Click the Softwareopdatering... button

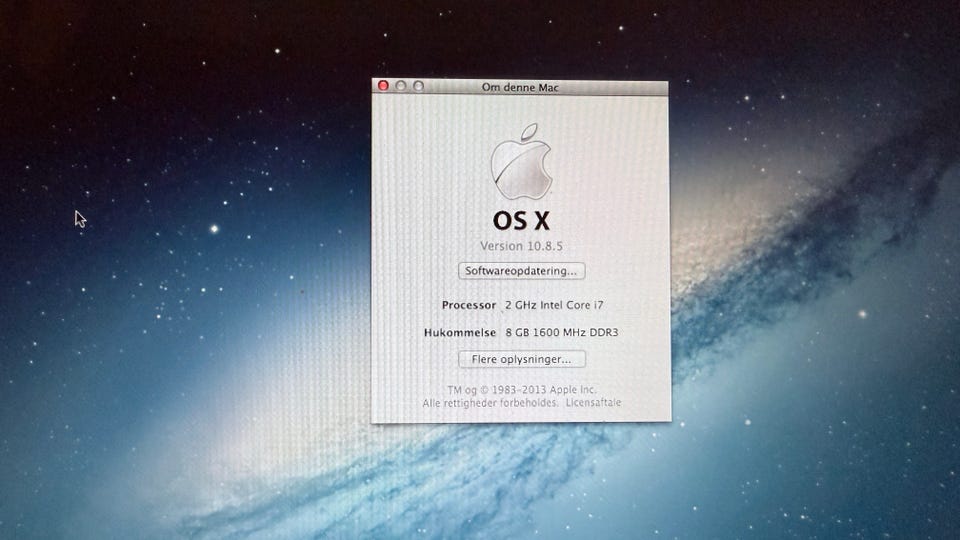pos(522,271)
